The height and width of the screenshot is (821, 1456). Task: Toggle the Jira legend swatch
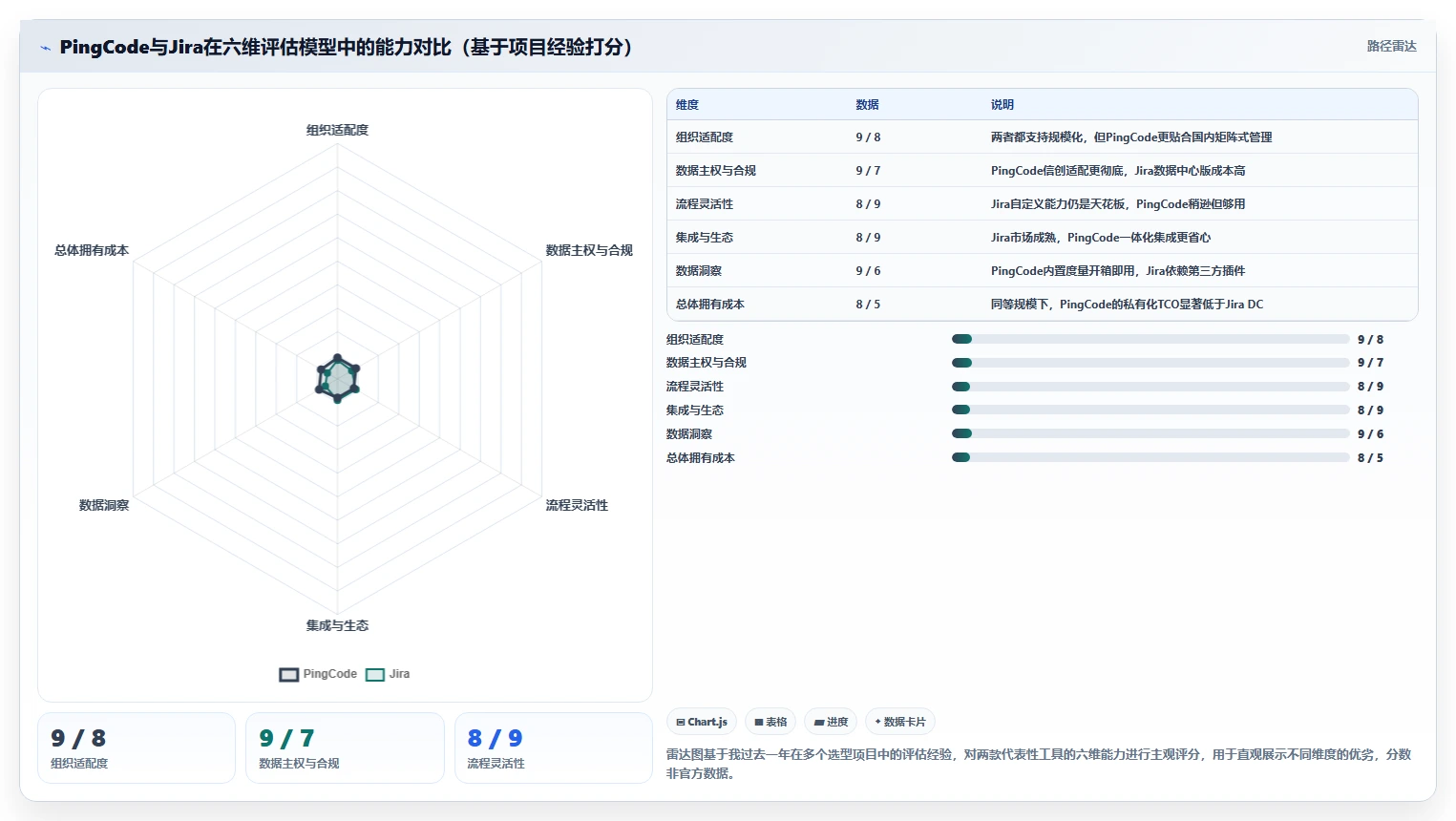(x=375, y=674)
